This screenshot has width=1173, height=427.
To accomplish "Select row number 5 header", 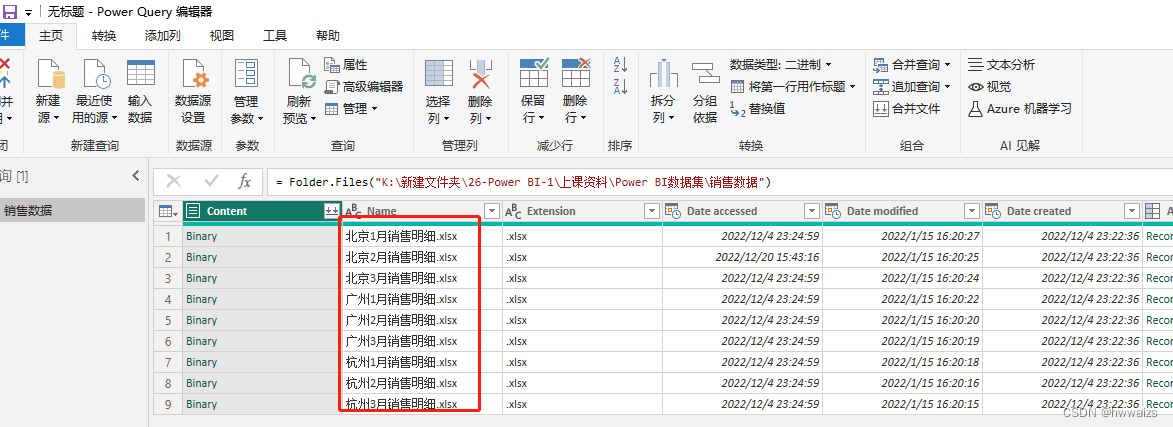I will pos(168,320).
